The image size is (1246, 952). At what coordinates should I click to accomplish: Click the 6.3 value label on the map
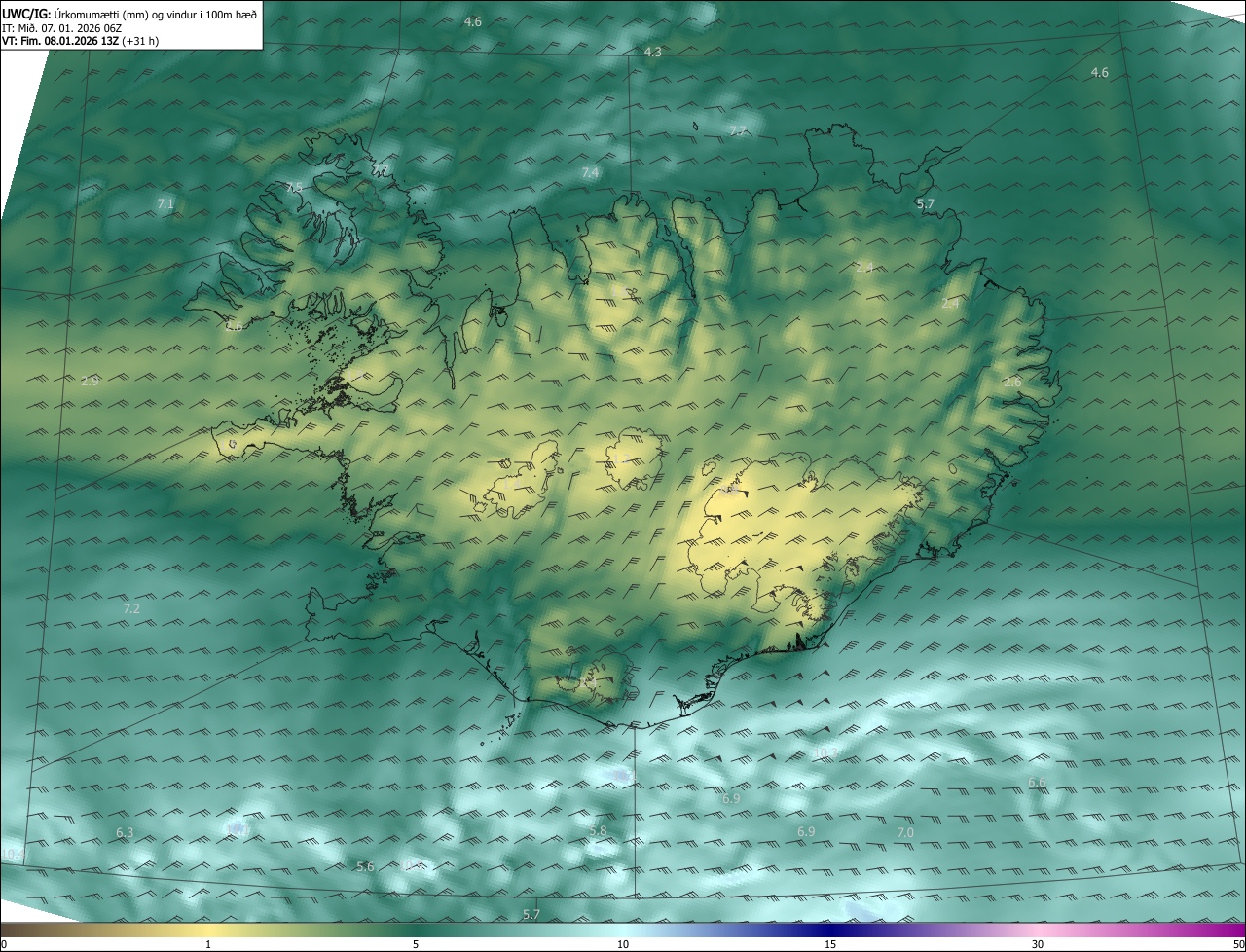[125, 833]
